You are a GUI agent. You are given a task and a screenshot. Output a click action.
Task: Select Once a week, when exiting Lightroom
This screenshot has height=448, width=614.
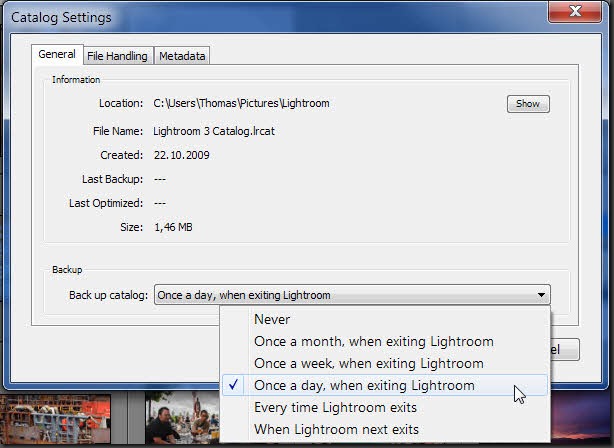[x=384, y=363]
